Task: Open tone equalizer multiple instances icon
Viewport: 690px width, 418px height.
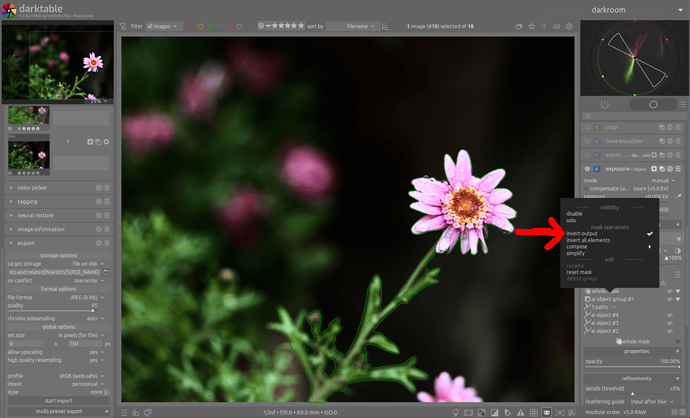Action: click(662, 141)
